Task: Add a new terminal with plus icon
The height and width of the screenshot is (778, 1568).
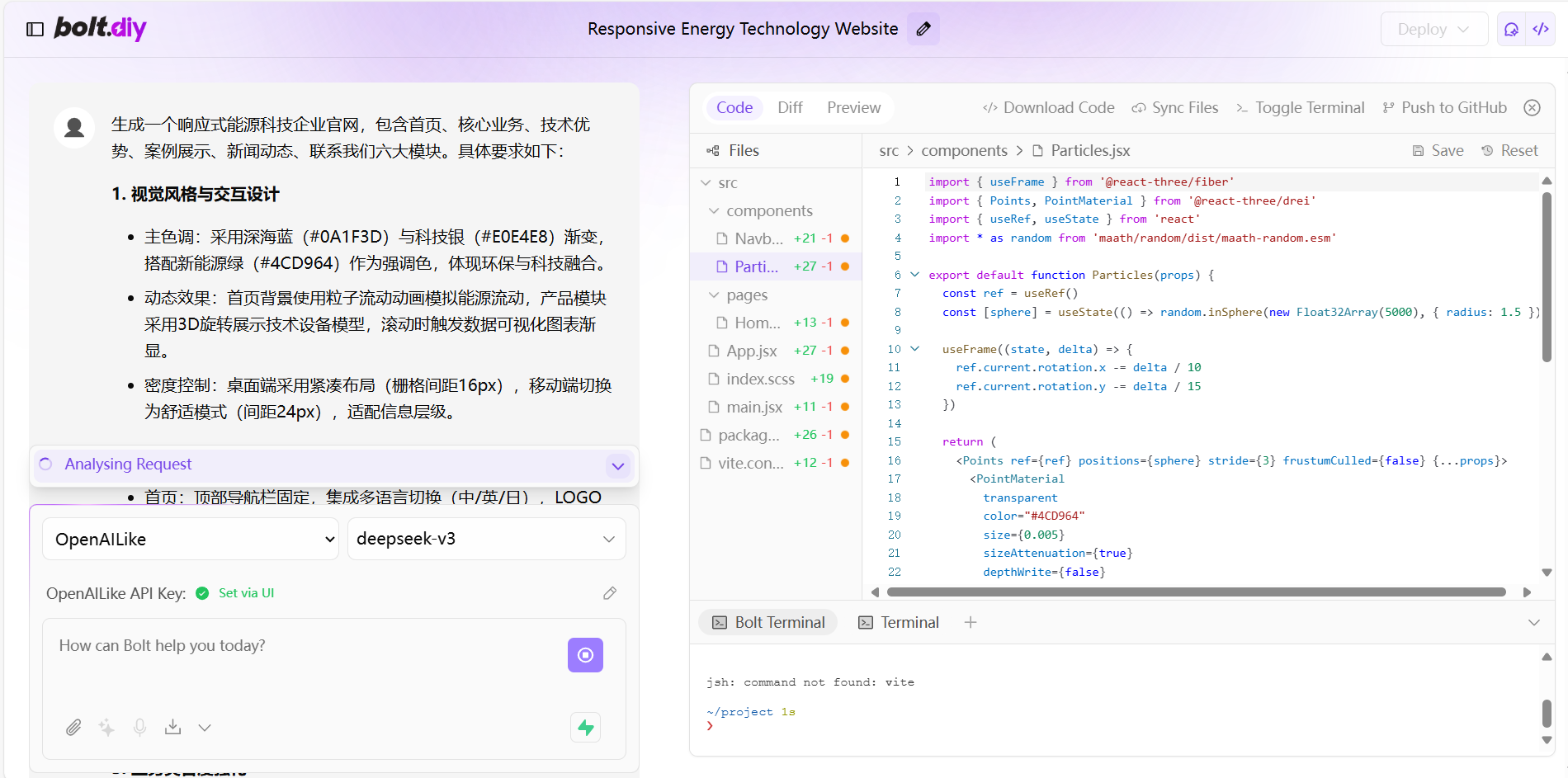Action: (x=971, y=622)
